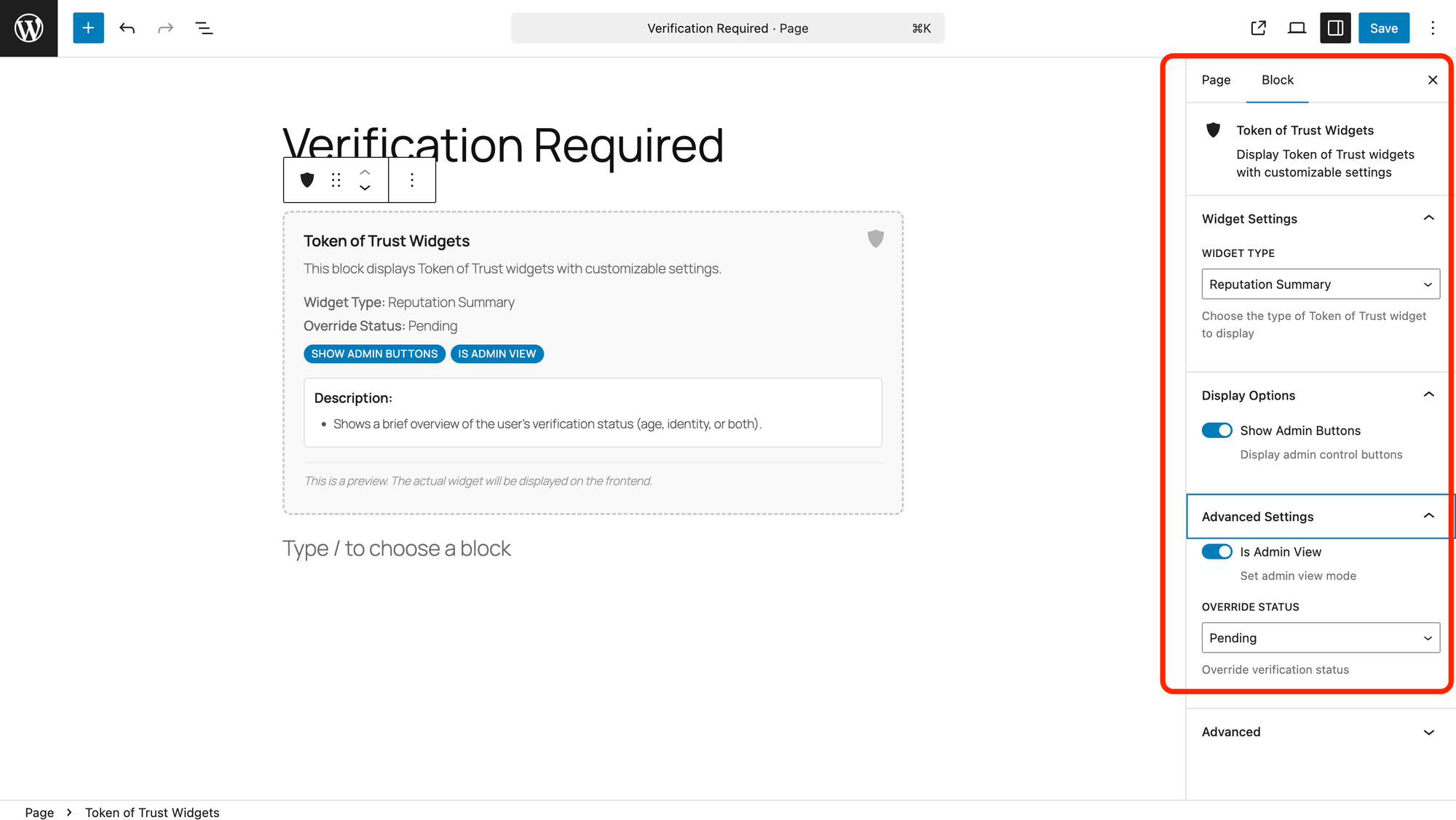Open the Document Overview list icon
The width and height of the screenshot is (1456, 820).
click(204, 28)
